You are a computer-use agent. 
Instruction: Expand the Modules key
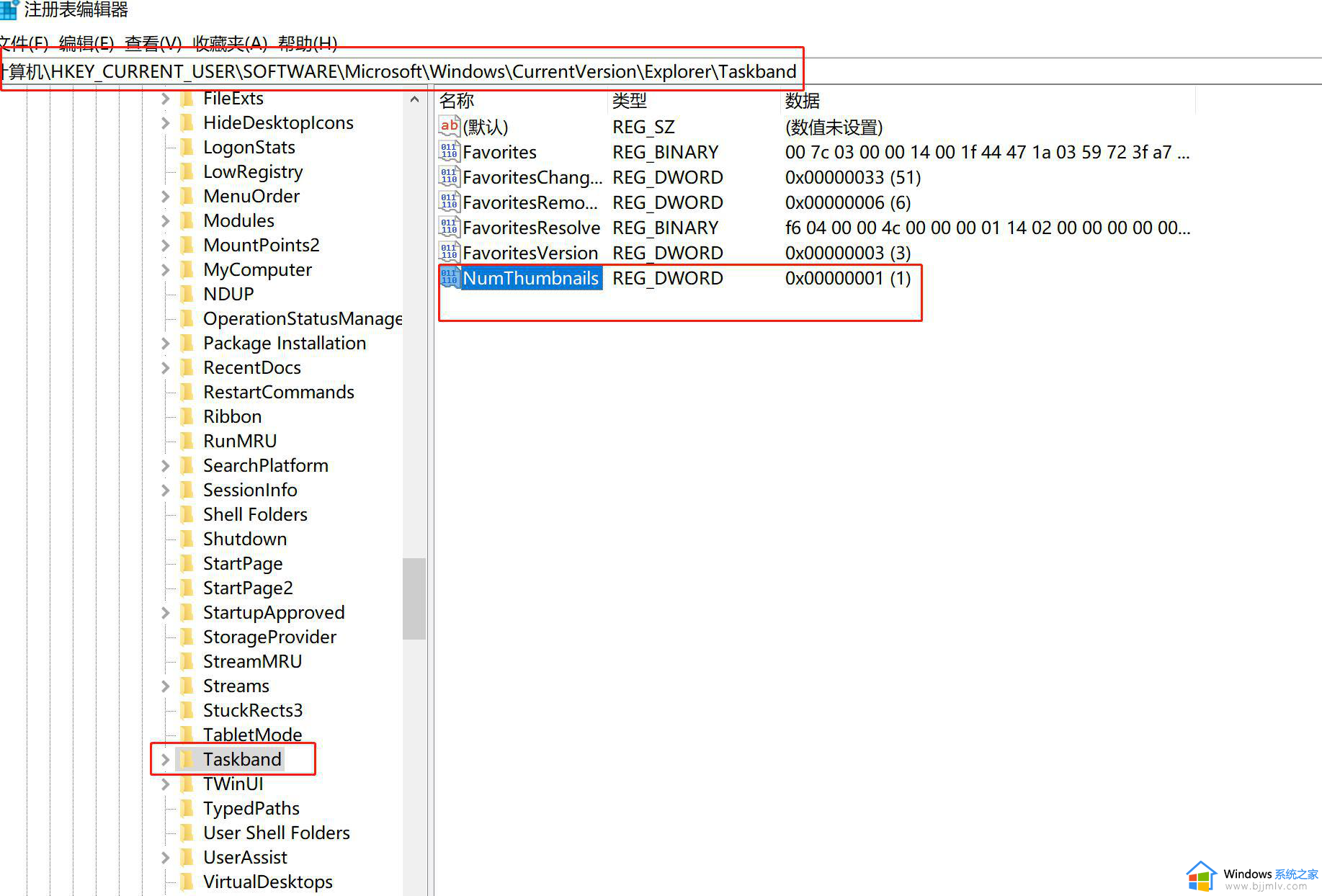(x=165, y=221)
